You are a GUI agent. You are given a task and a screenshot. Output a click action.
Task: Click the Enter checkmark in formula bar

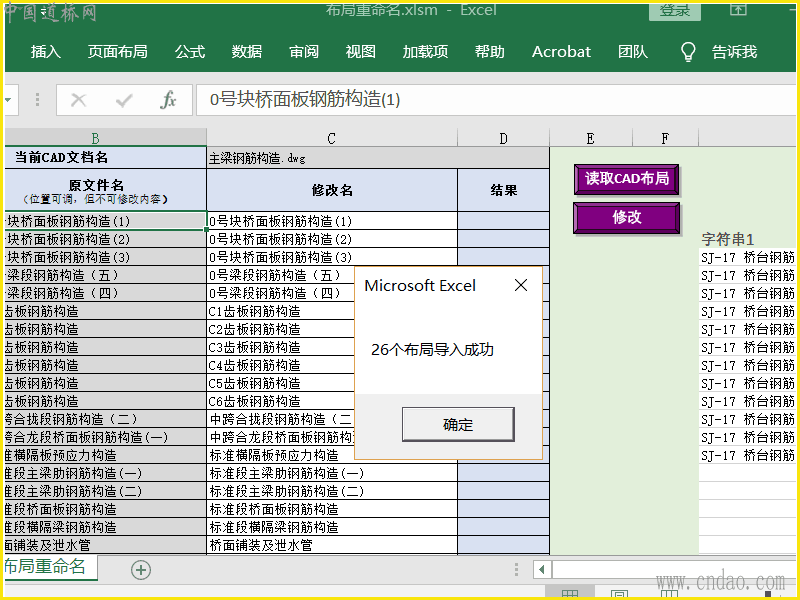click(x=124, y=100)
